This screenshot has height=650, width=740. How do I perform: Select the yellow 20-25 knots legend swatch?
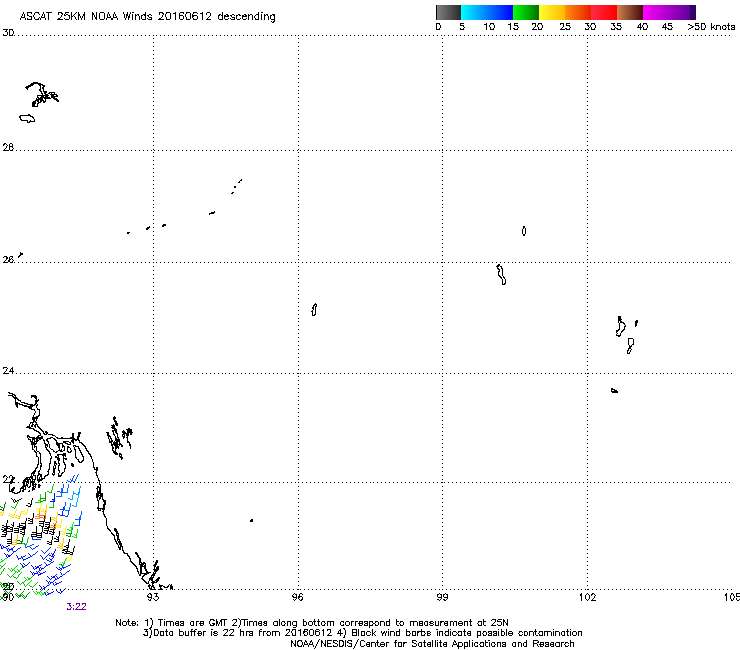tap(552, 12)
